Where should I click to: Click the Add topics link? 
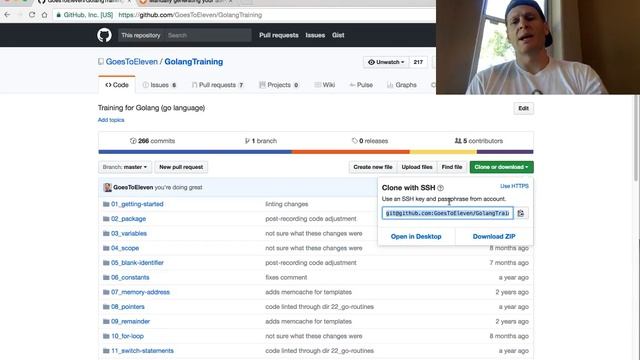111,120
